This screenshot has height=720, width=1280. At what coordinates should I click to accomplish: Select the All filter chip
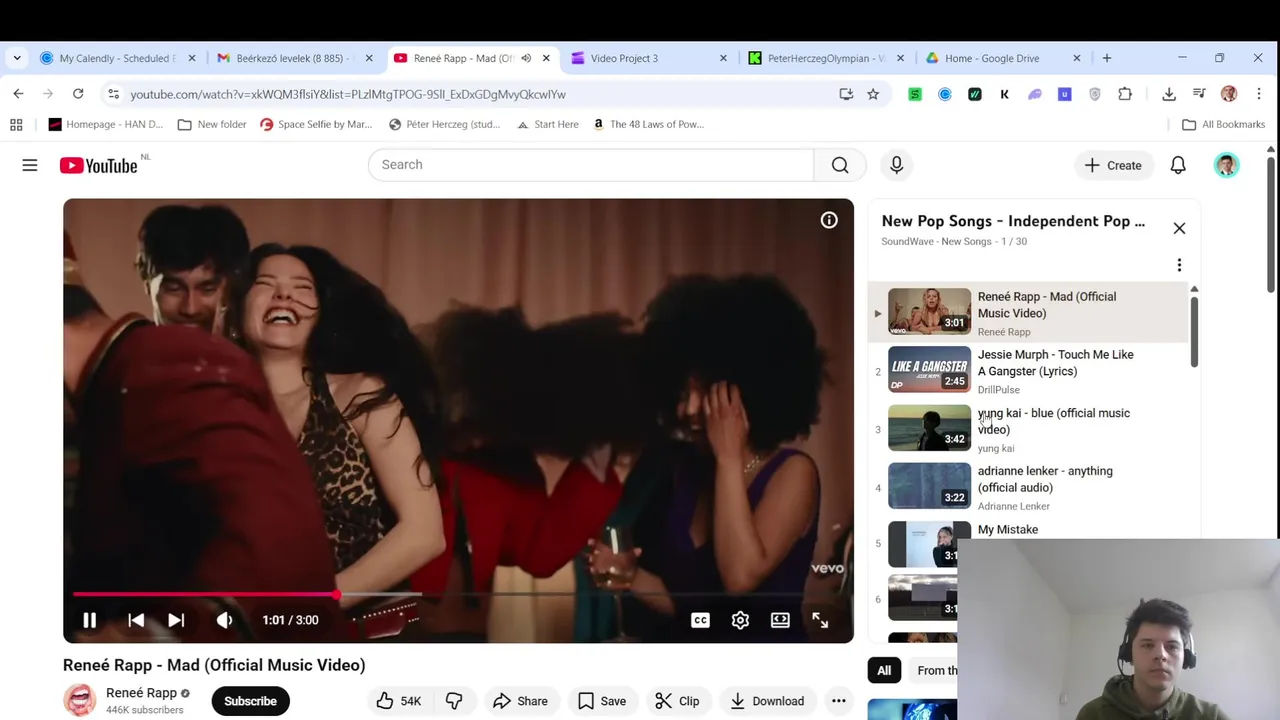(884, 671)
